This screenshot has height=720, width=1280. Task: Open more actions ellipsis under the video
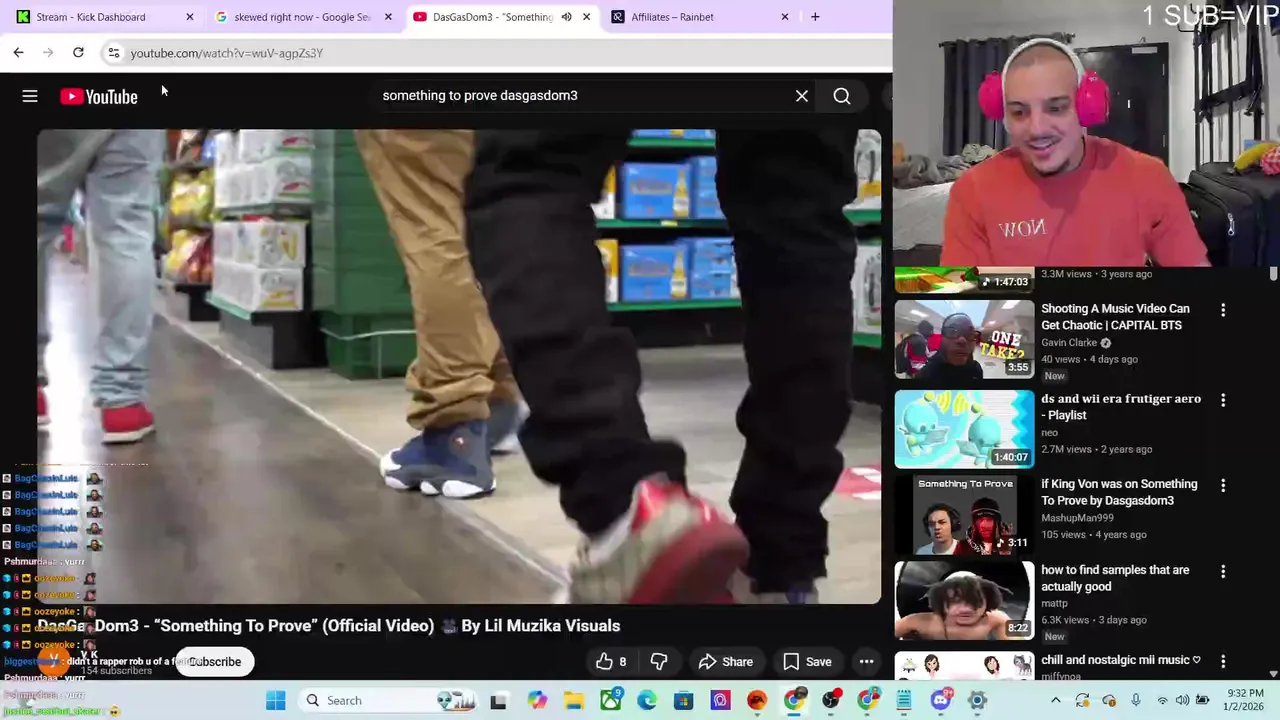tap(867, 661)
